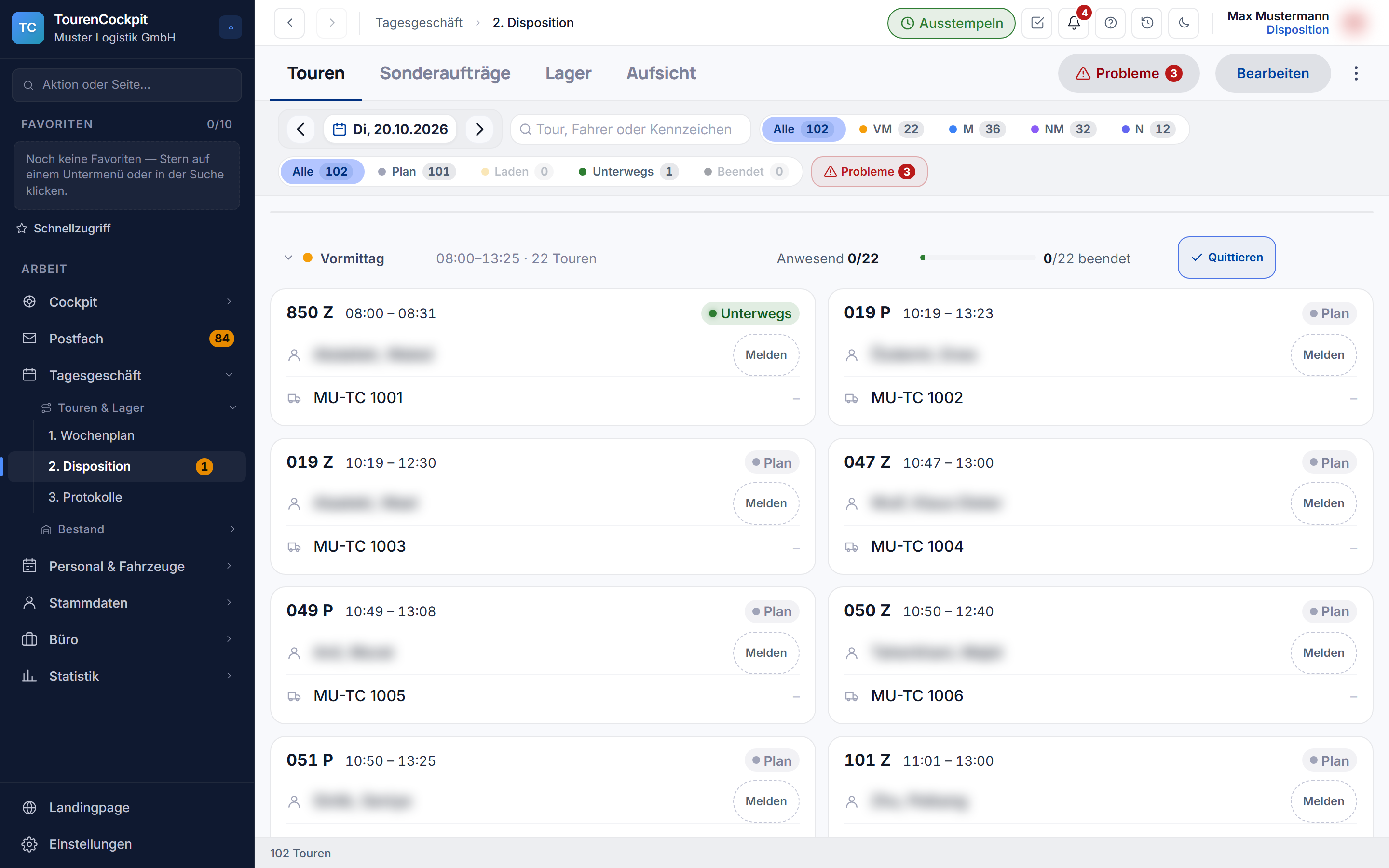Screen dimensions: 1389x868
Task: Click the Quittieren button
Action: click(x=1226, y=258)
